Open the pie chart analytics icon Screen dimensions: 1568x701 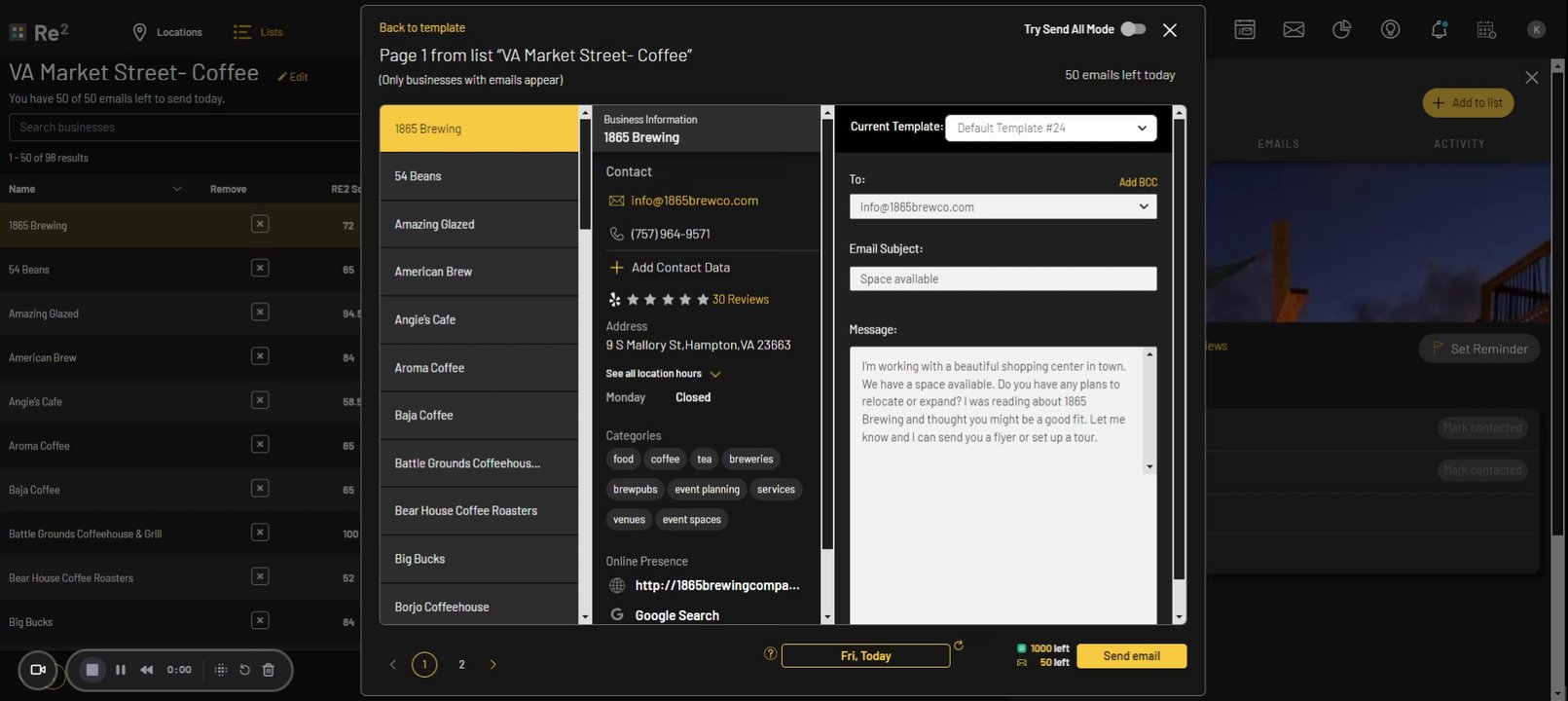(1342, 29)
